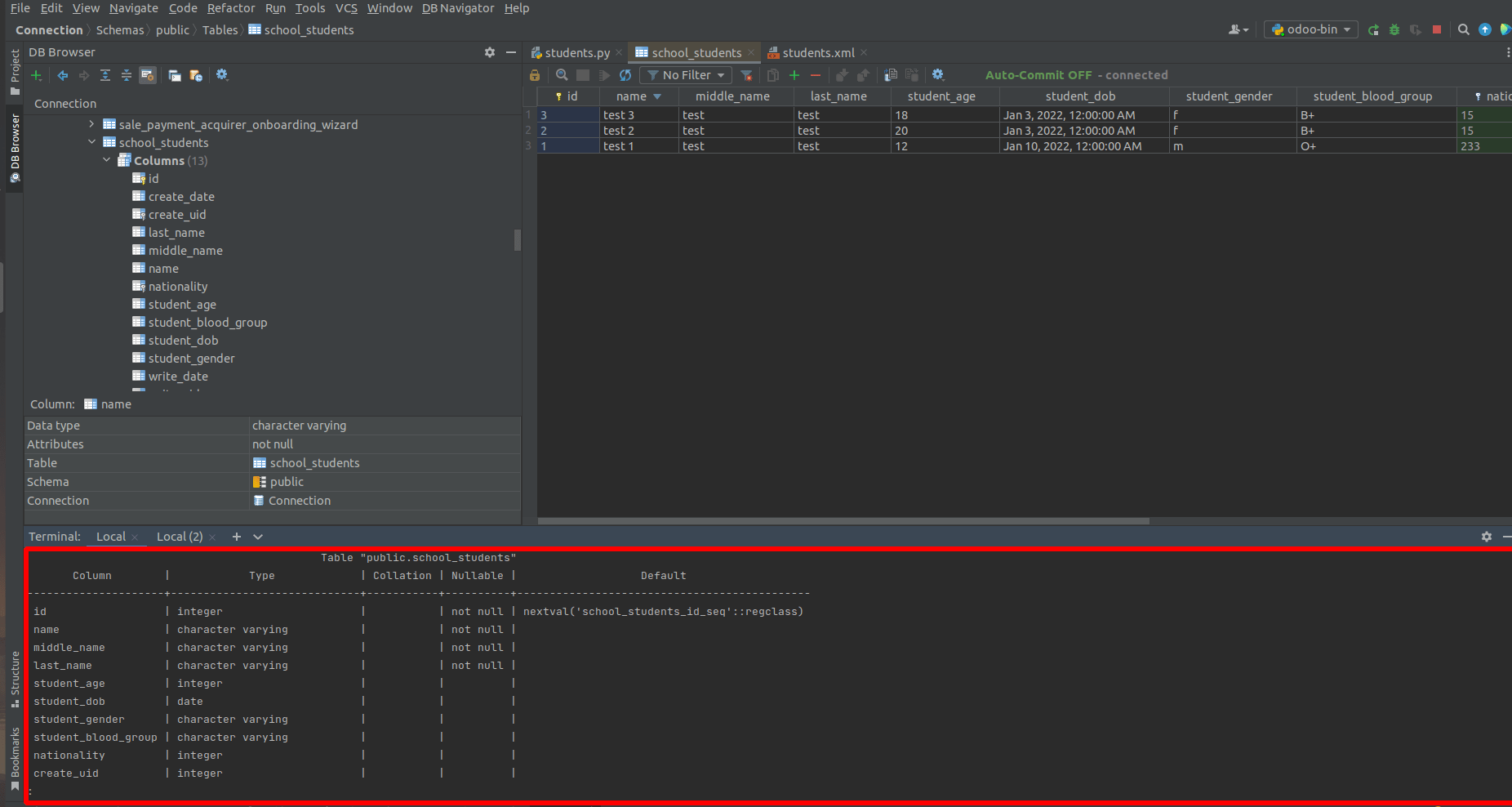Click the public schema link in properties

point(287,482)
